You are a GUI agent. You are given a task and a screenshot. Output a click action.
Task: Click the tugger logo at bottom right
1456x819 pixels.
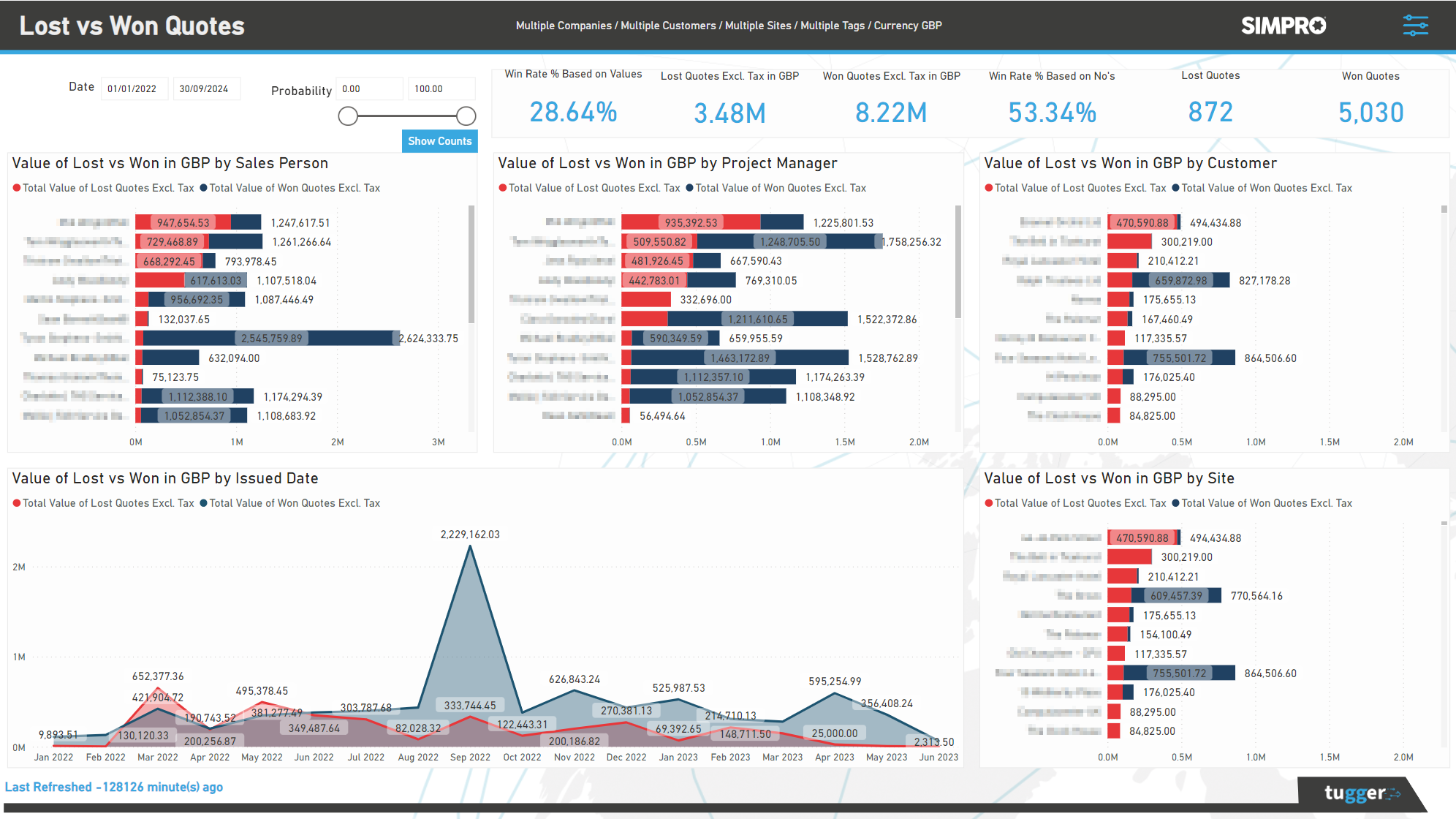(x=1361, y=793)
